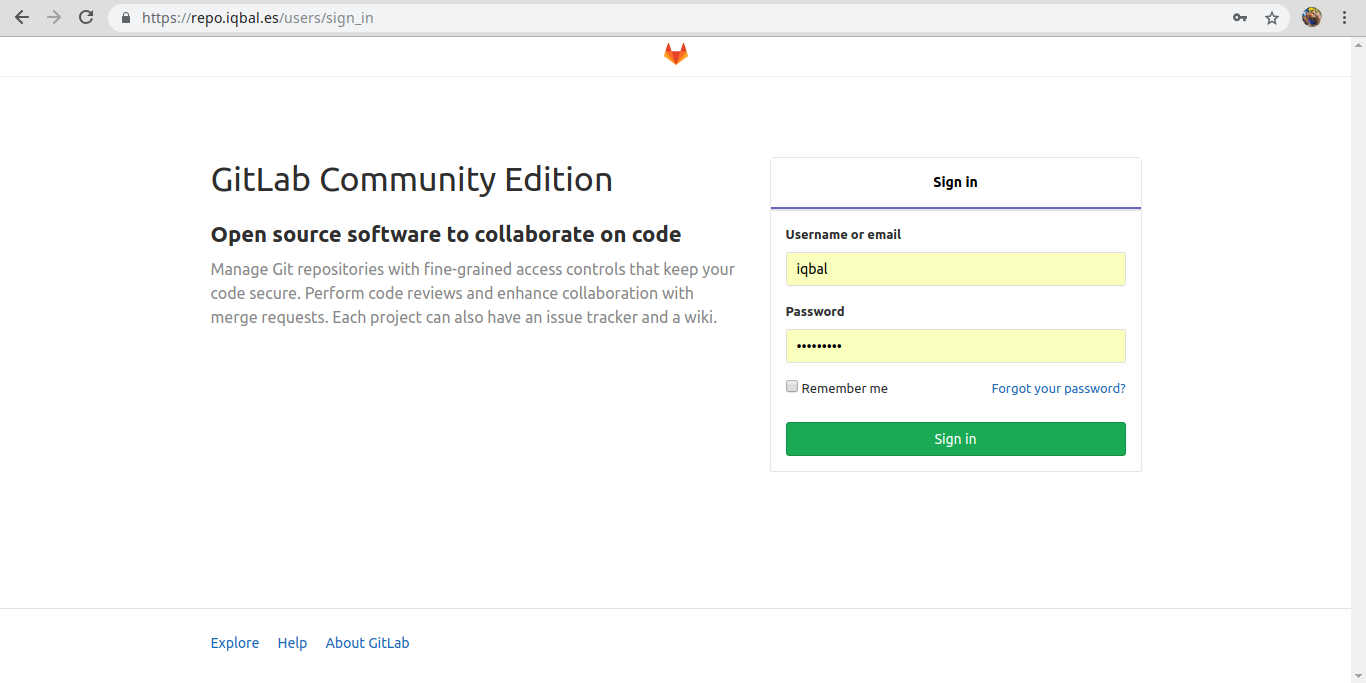Enable the Remember me checkbox

tap(791, 385)
